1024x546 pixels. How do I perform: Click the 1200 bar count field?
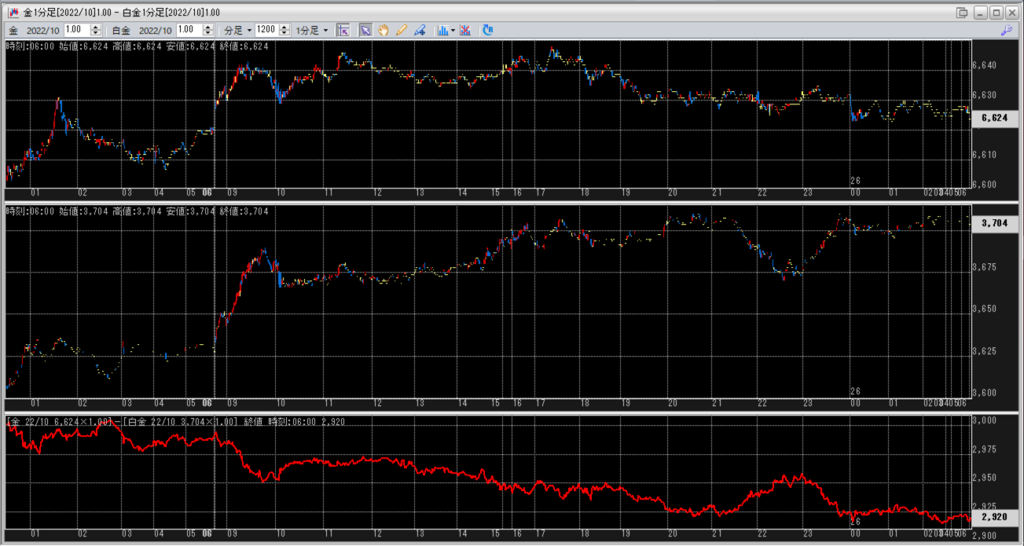click(x=266, y=30)
